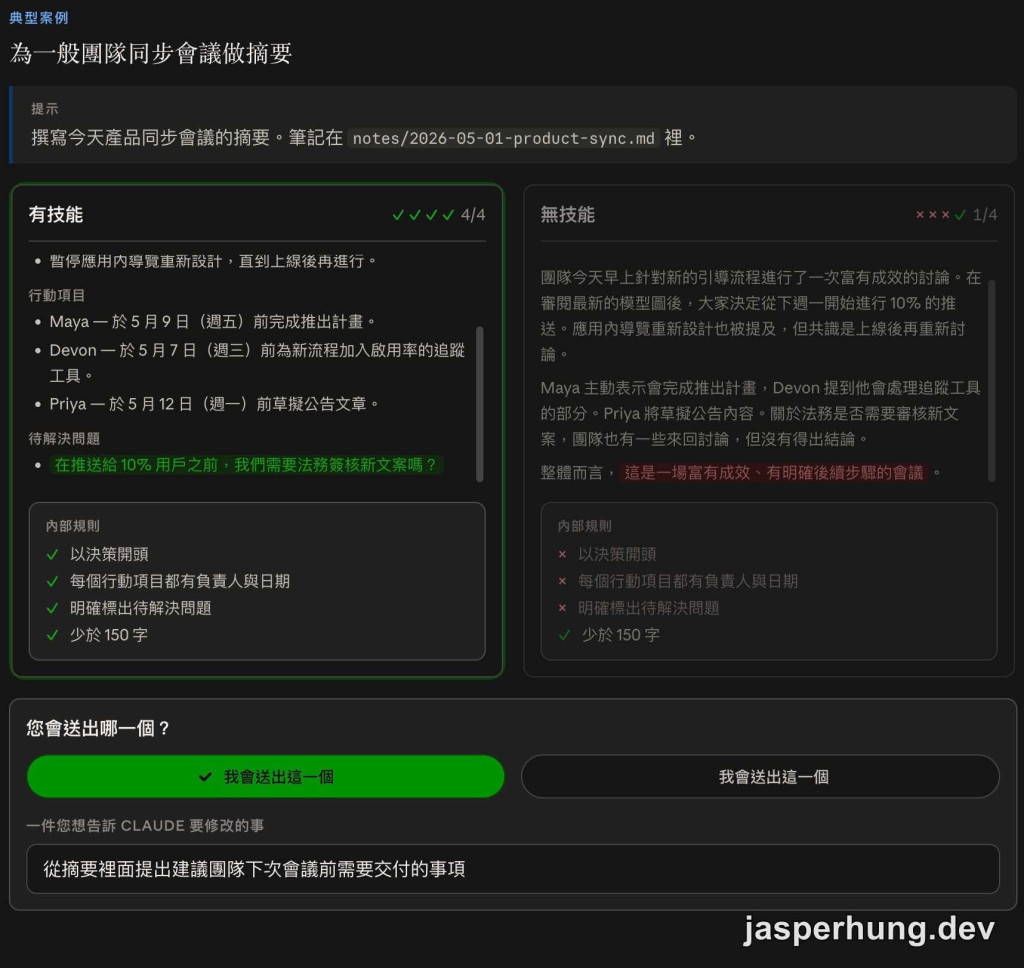Click the 無技能 card title
The height and width of the screenshot is (968, 1024).
point(568,214)
